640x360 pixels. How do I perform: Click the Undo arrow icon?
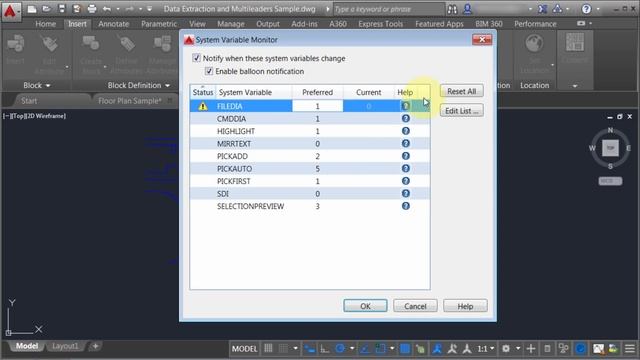point(107,9)
